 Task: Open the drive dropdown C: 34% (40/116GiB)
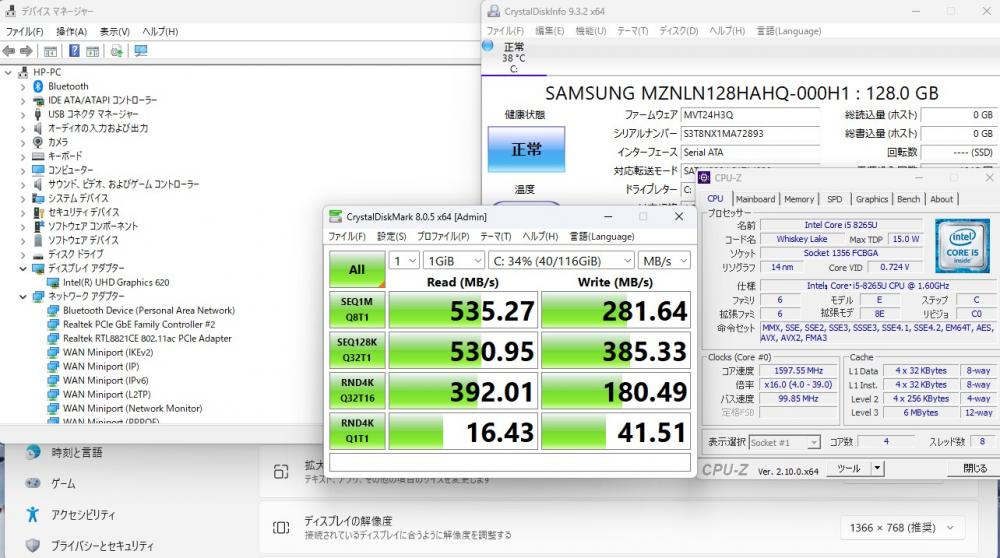pos(561,261)
